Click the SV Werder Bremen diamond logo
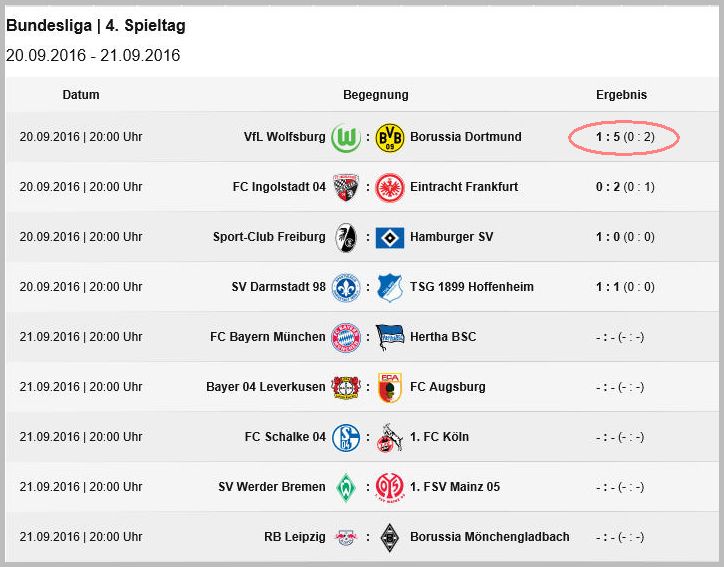Viewport: 724px width, 567px height. (x=346, y=488)
